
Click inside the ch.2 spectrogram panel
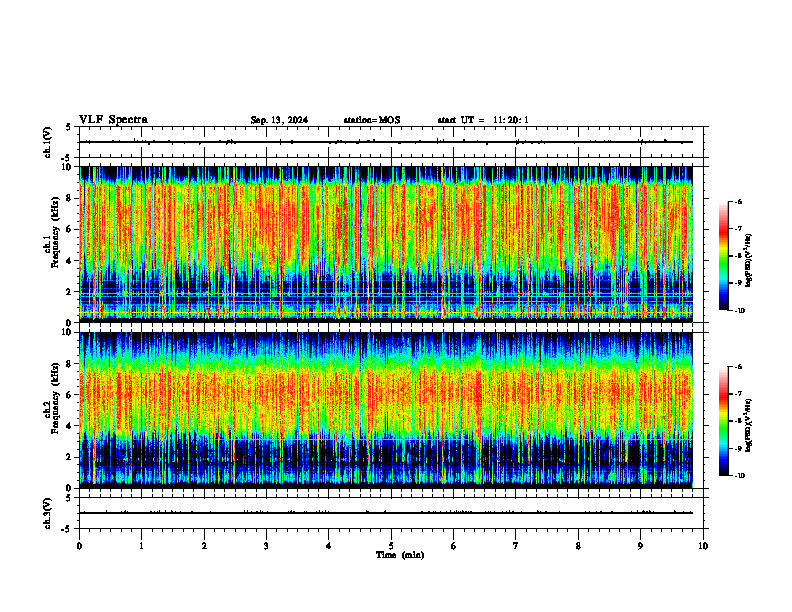tap(386, 410)
